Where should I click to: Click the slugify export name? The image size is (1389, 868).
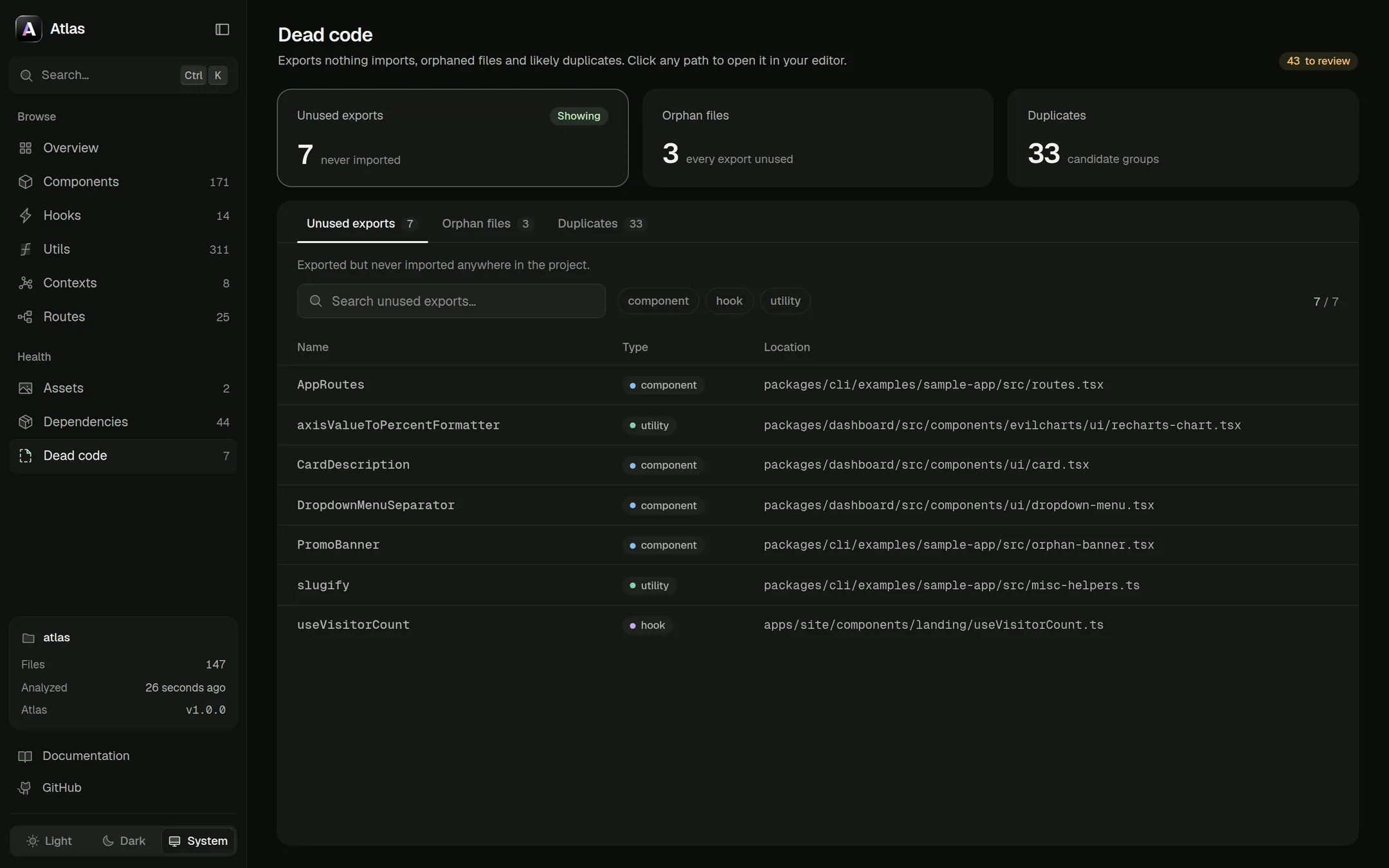tap(323, 585)
